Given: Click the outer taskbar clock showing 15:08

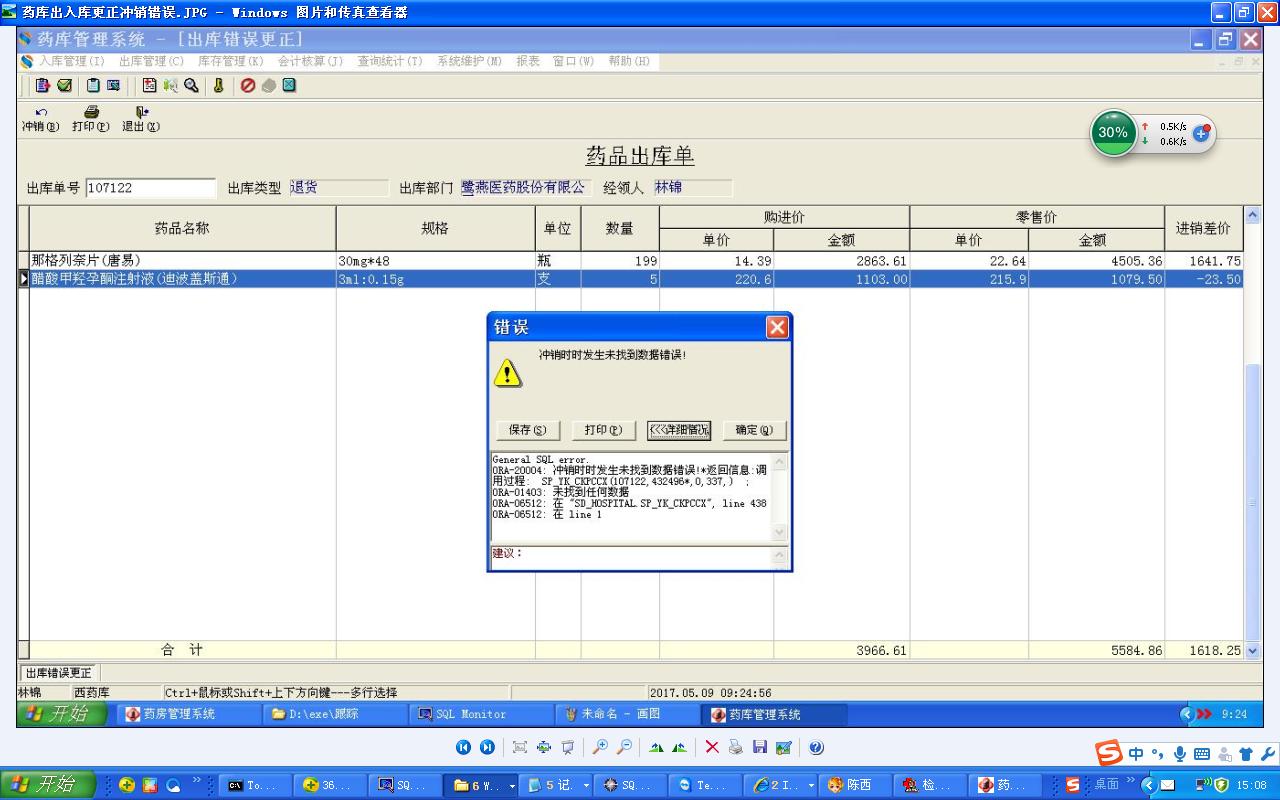Looking at the screenshot, I should point(1252,785).
